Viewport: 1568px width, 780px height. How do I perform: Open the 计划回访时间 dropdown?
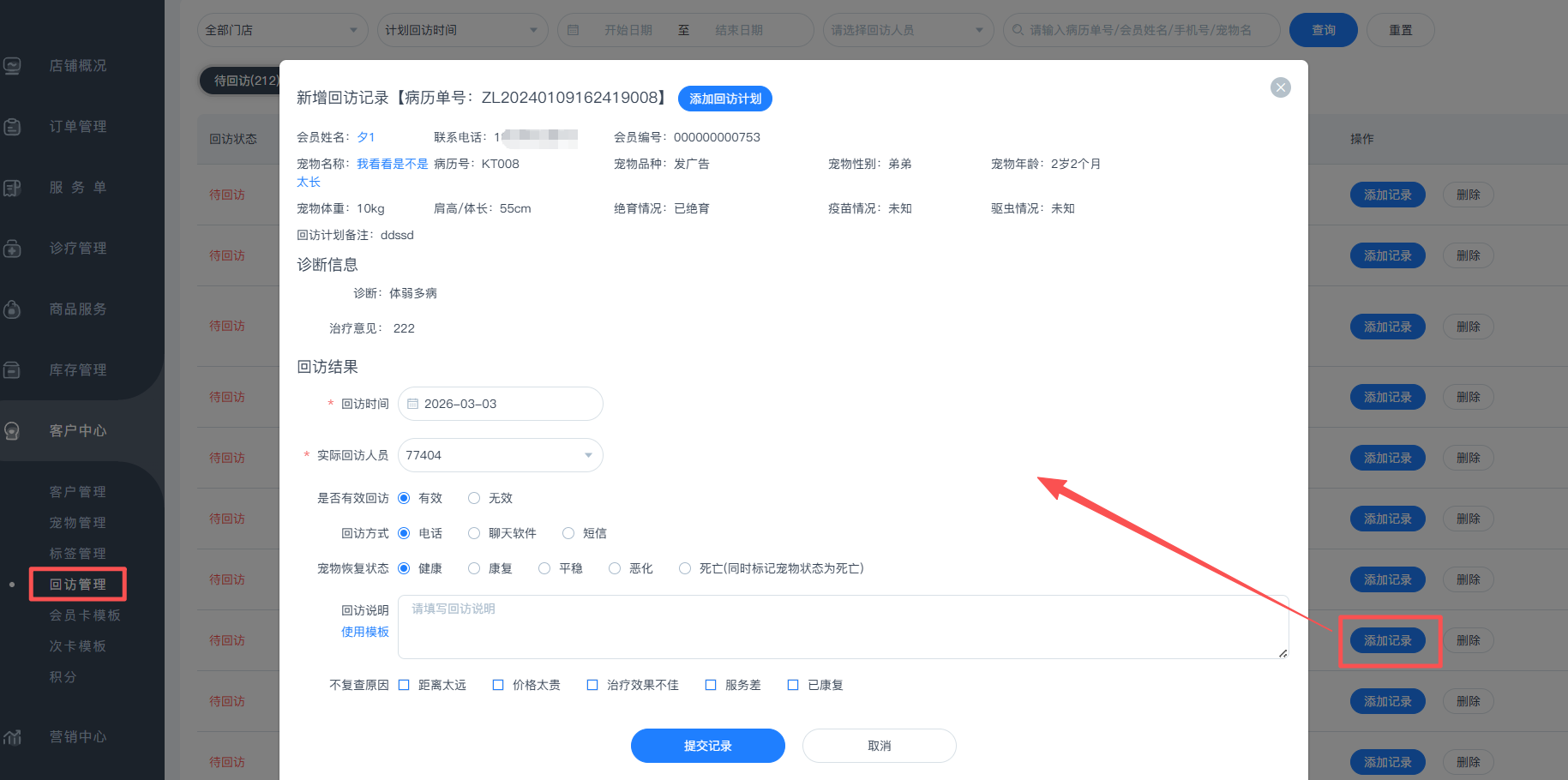(462, 30)
